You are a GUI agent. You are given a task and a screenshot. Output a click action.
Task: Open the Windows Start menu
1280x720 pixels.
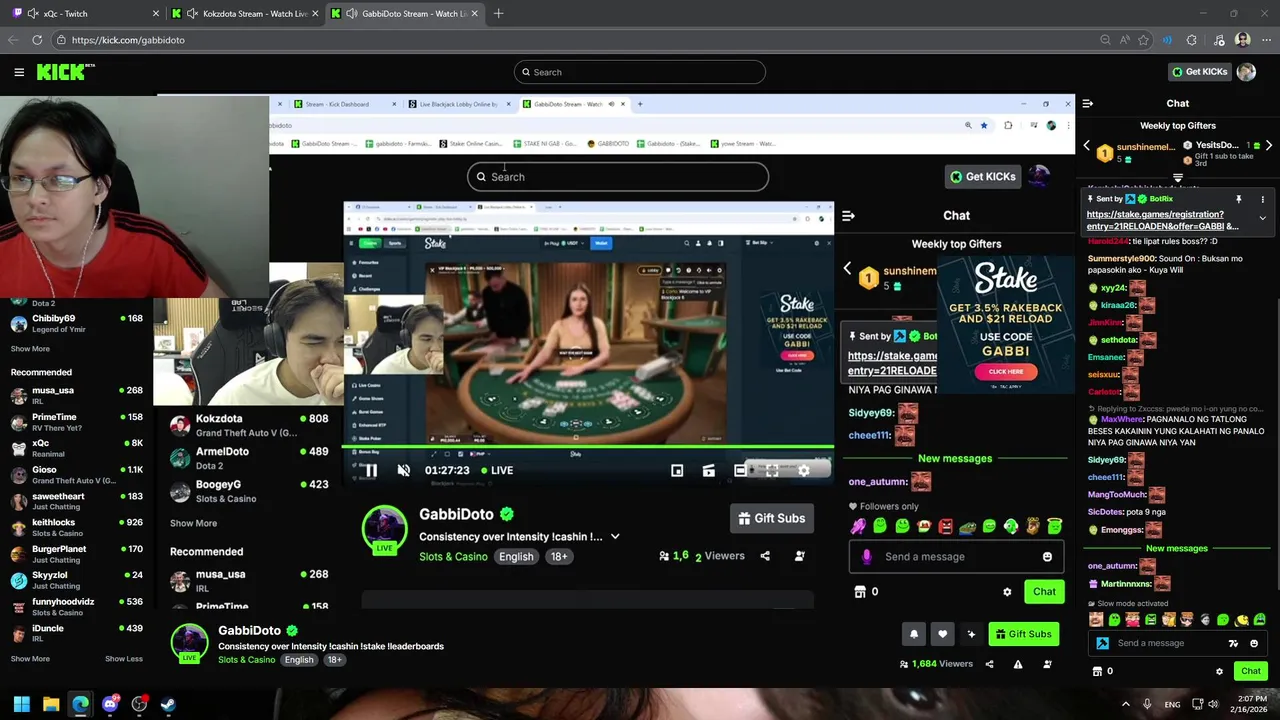pyautogui.click(x=21, y=704)
